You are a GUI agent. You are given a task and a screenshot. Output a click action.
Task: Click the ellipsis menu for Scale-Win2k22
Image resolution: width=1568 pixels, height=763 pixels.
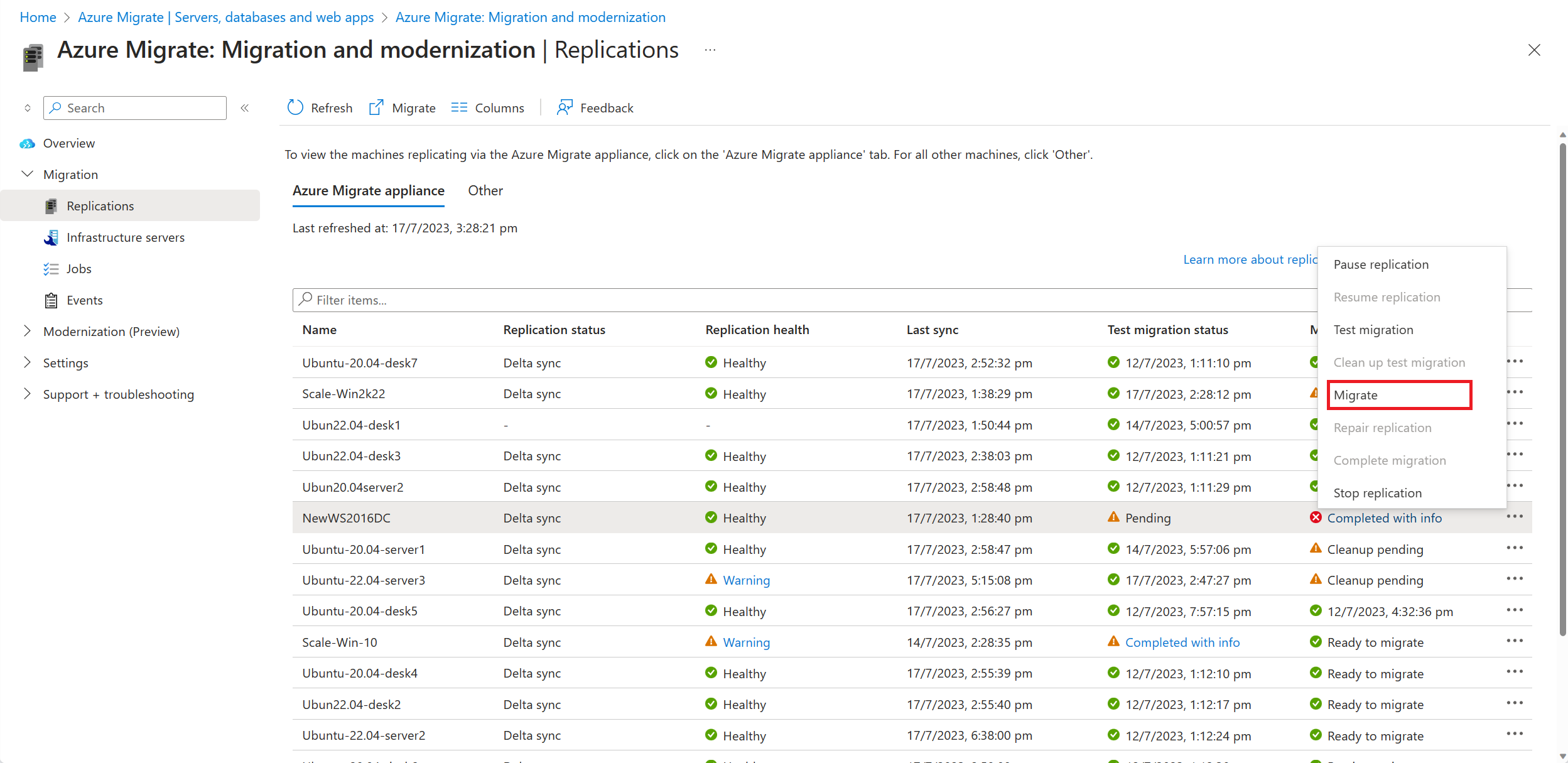point(1516,392)
